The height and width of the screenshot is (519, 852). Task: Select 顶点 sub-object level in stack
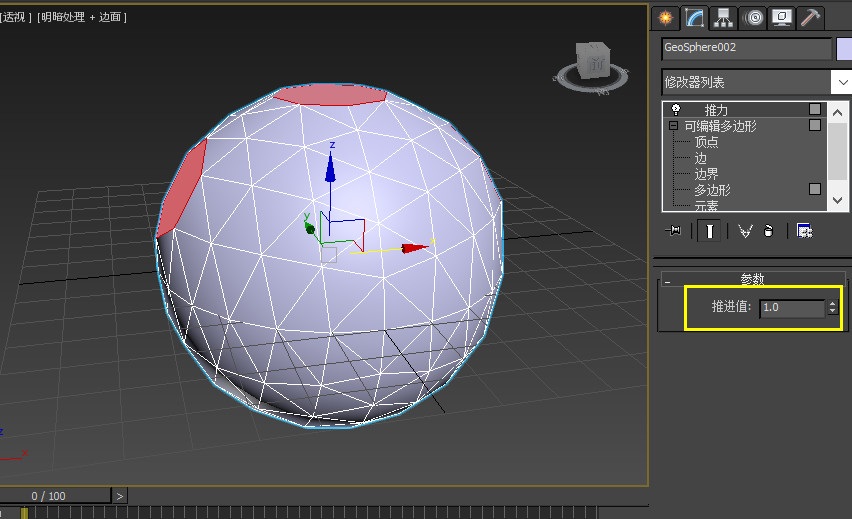(x=706, y=142)
